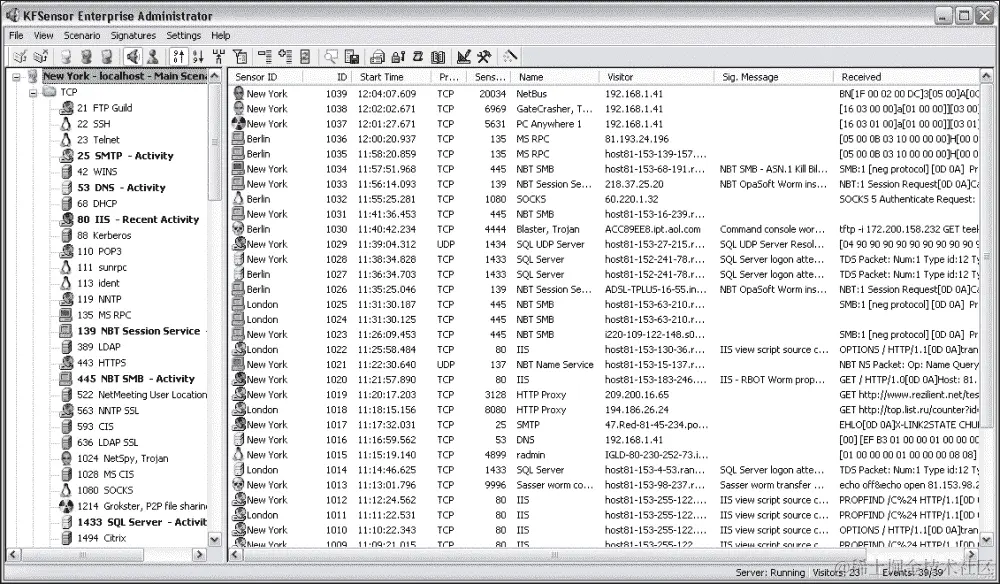Click the skull icon on the NetBus event row
1000x584 pixels.
(239, 94)
